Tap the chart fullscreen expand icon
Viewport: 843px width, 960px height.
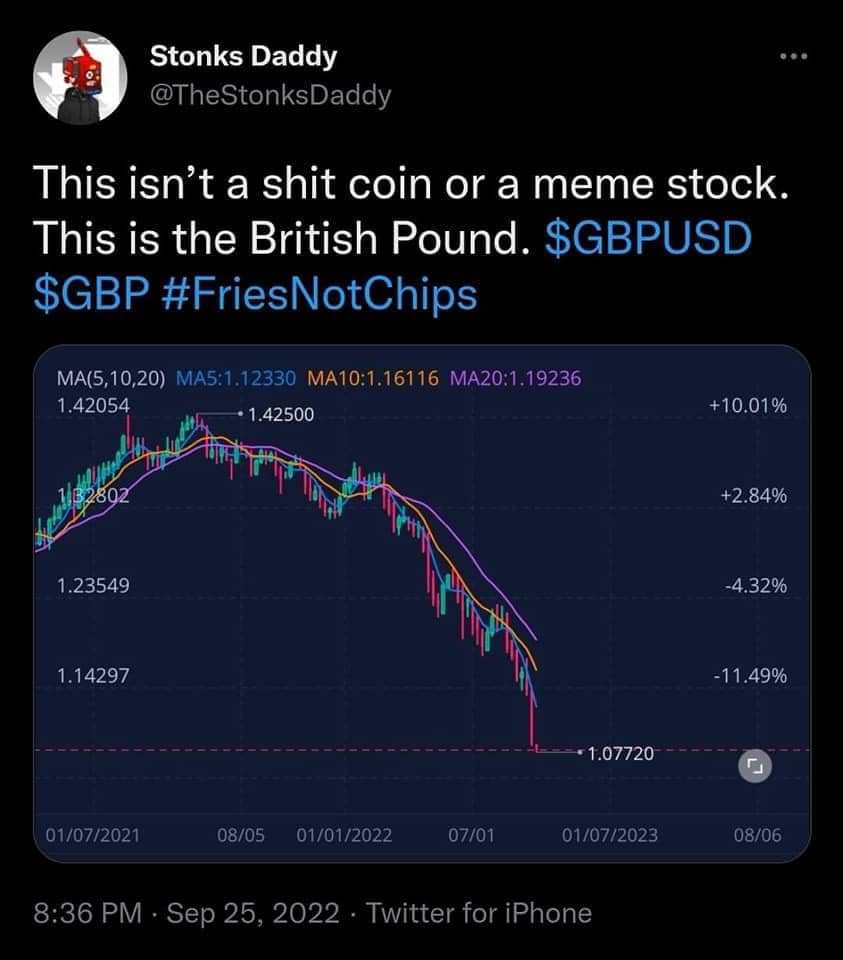pos(755,767)
